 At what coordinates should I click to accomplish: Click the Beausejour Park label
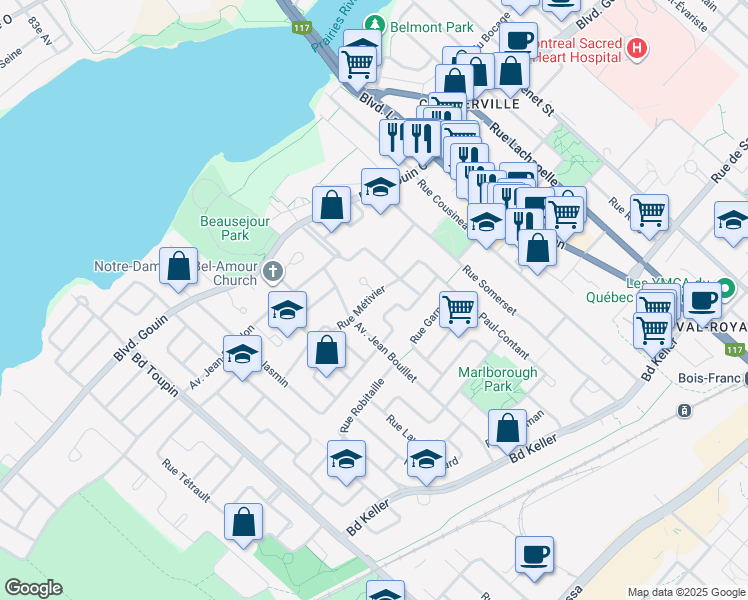(235, 228)
